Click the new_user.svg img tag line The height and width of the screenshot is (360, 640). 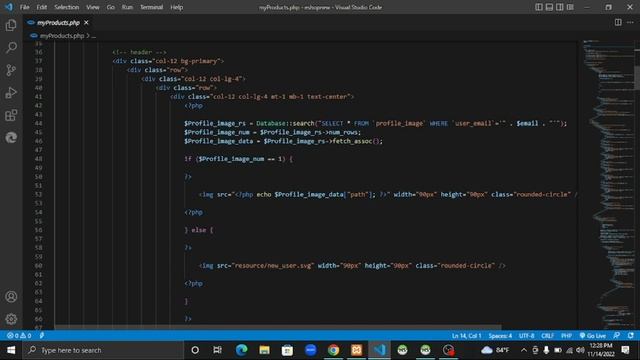point(352,265)
